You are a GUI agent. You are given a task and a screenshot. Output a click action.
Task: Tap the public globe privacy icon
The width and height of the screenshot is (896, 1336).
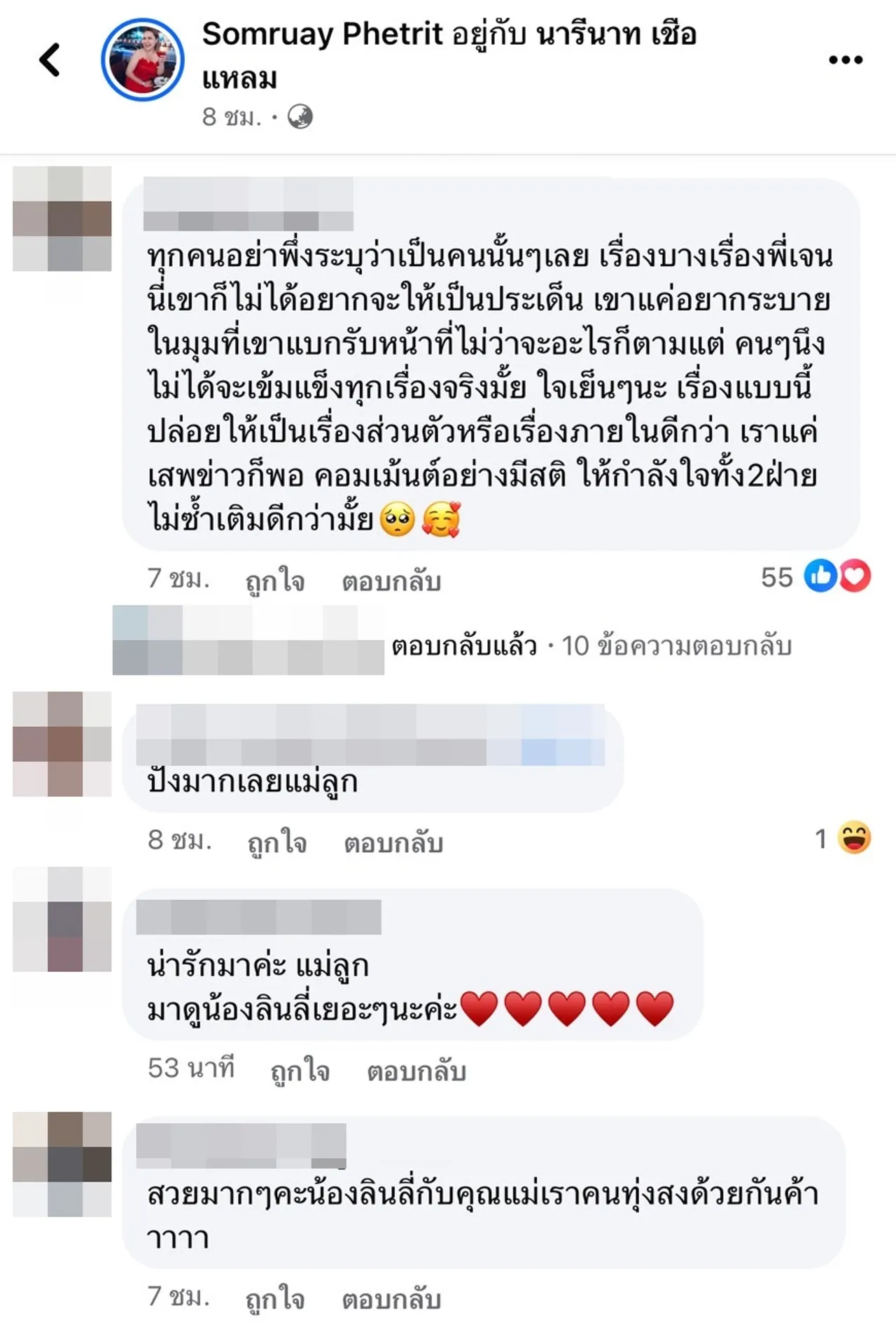pos(300,116)
